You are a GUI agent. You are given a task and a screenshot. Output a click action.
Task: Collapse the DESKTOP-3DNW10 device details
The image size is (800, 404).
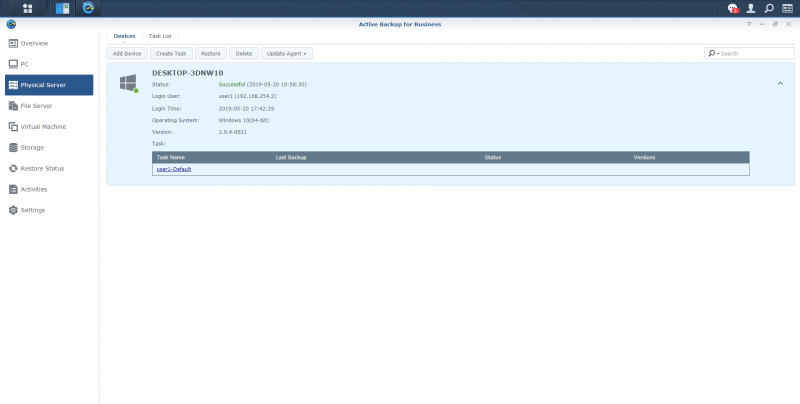(780, 83)
